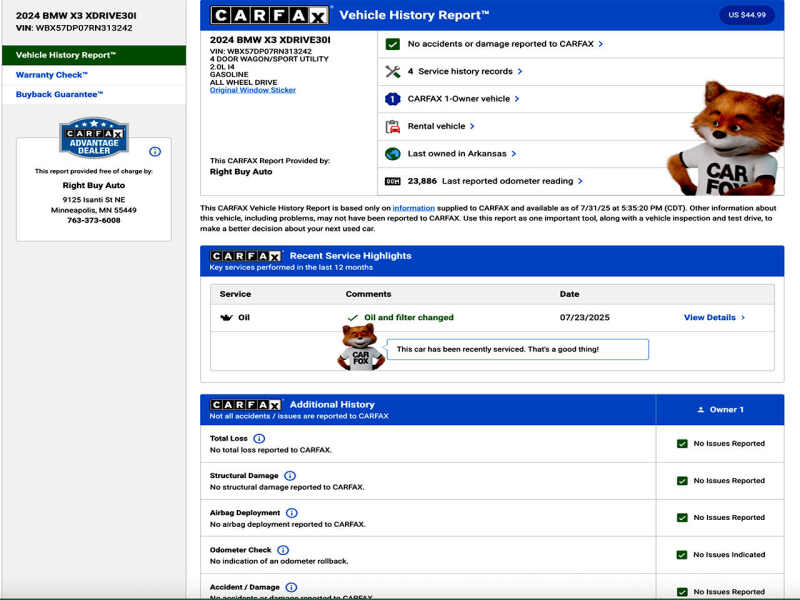Click the VIN text in the sidebar header
The width and height of the screenshot is (800, 600).
coord(74,28)
